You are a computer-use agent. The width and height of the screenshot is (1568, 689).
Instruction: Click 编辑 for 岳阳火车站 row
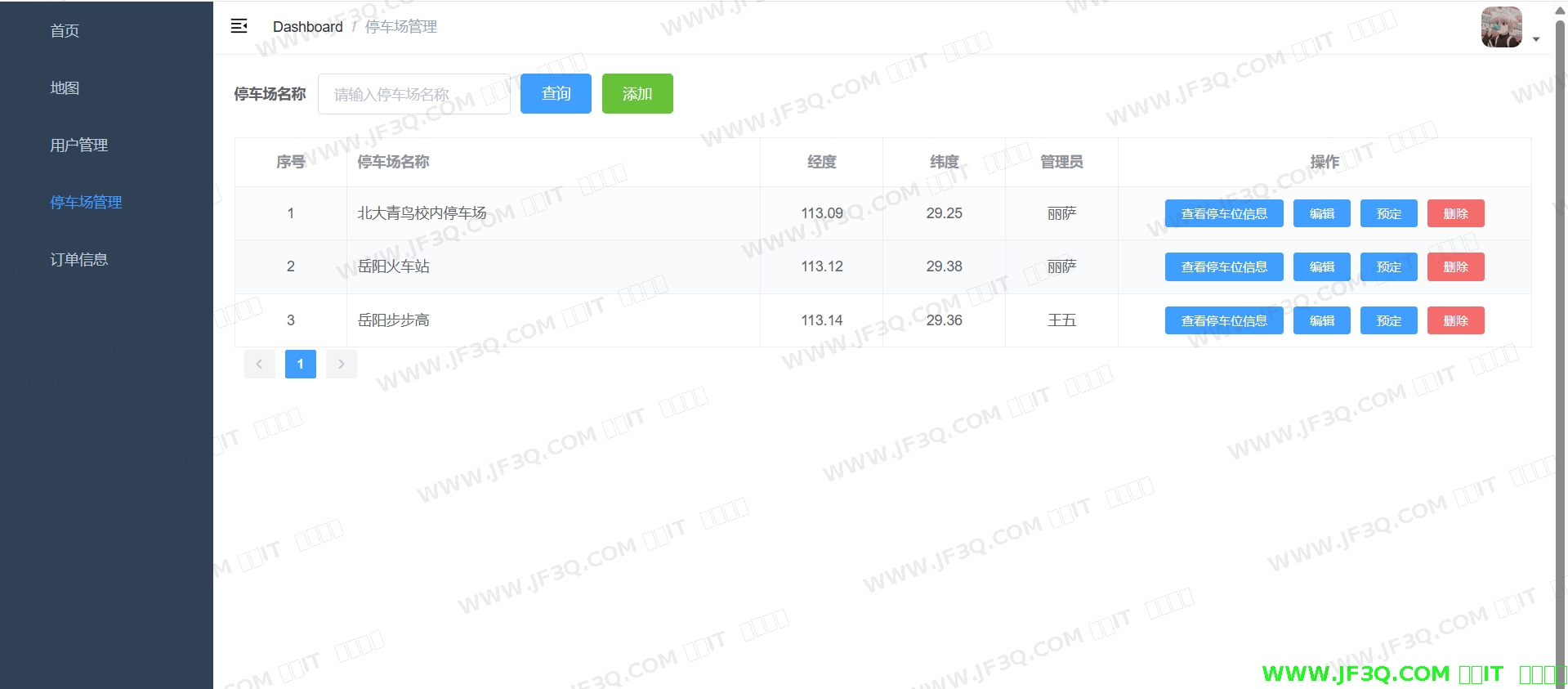[1321, 267]
